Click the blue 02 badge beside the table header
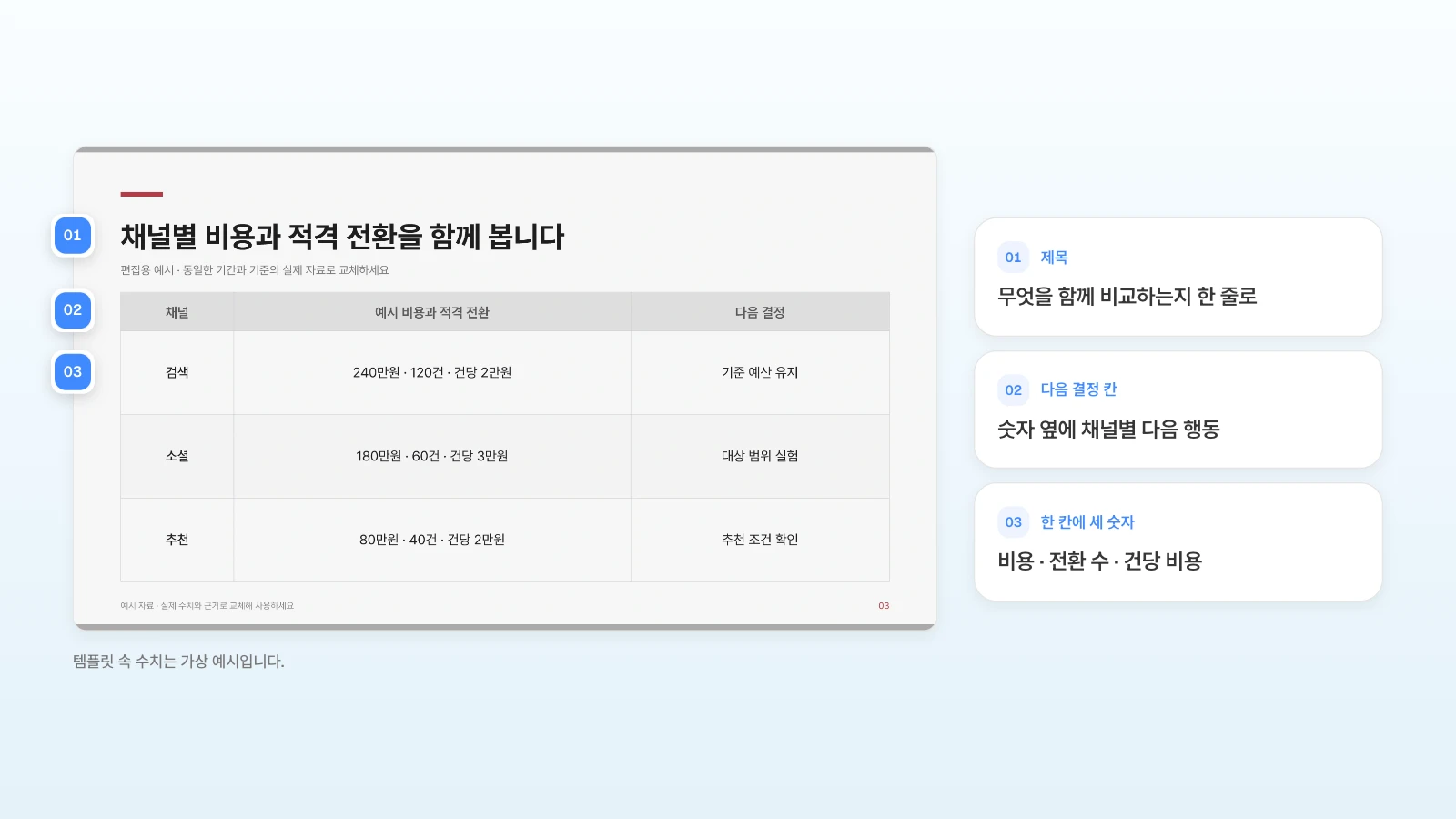The width and height of the screenshot is (1456, 819). coord(73,310)
